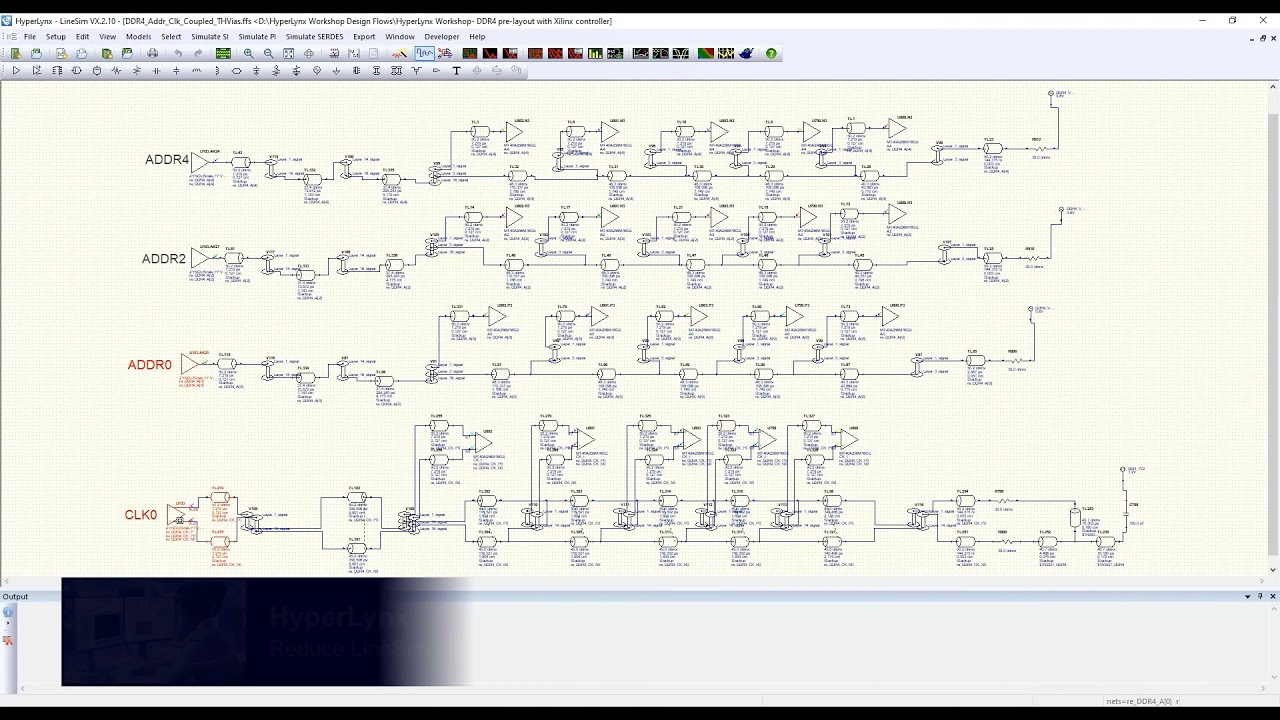Open the Models menu
The image size is (1280, 720).
pos(138,37)
